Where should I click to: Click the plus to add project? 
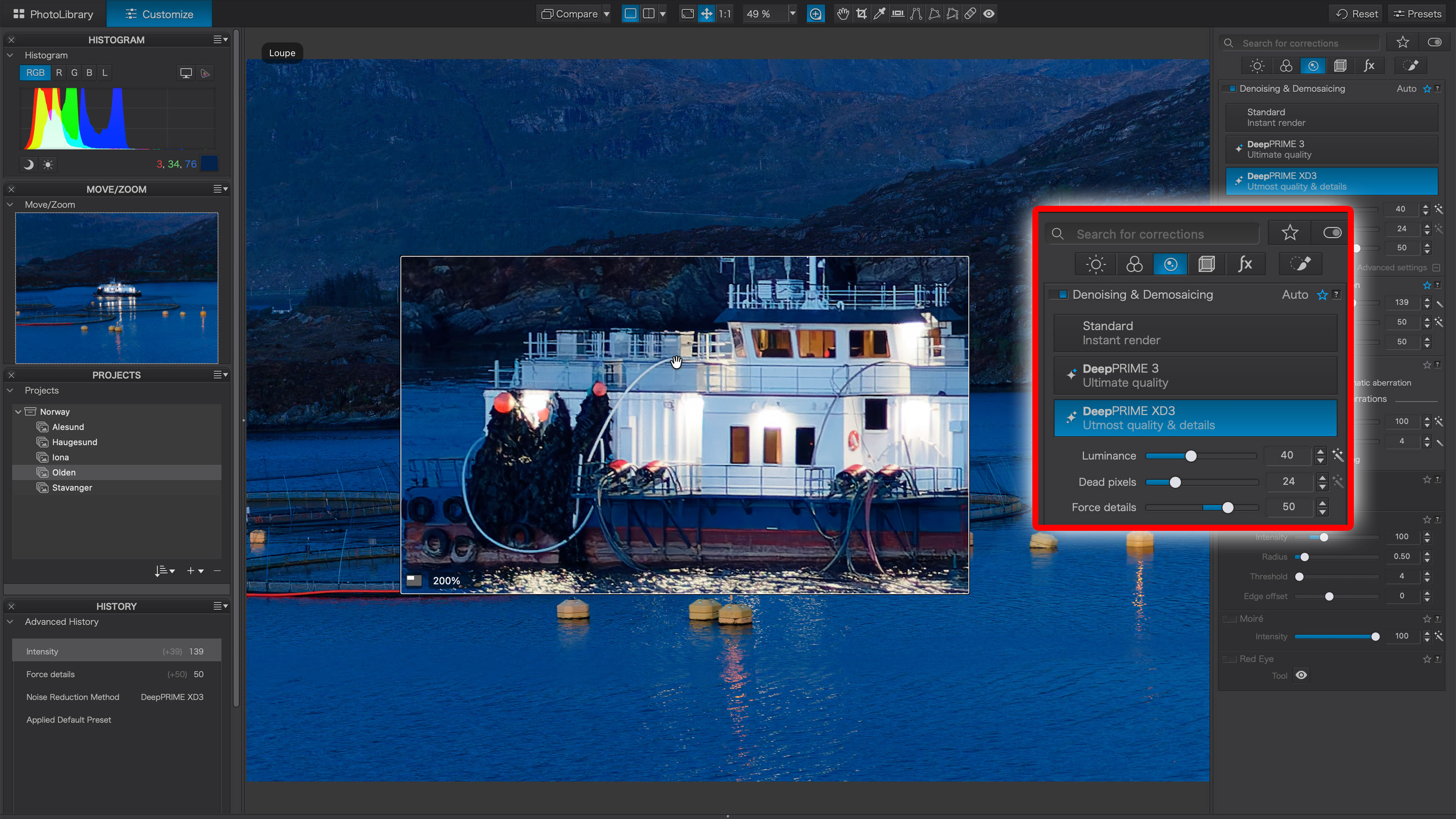(195, 571)
